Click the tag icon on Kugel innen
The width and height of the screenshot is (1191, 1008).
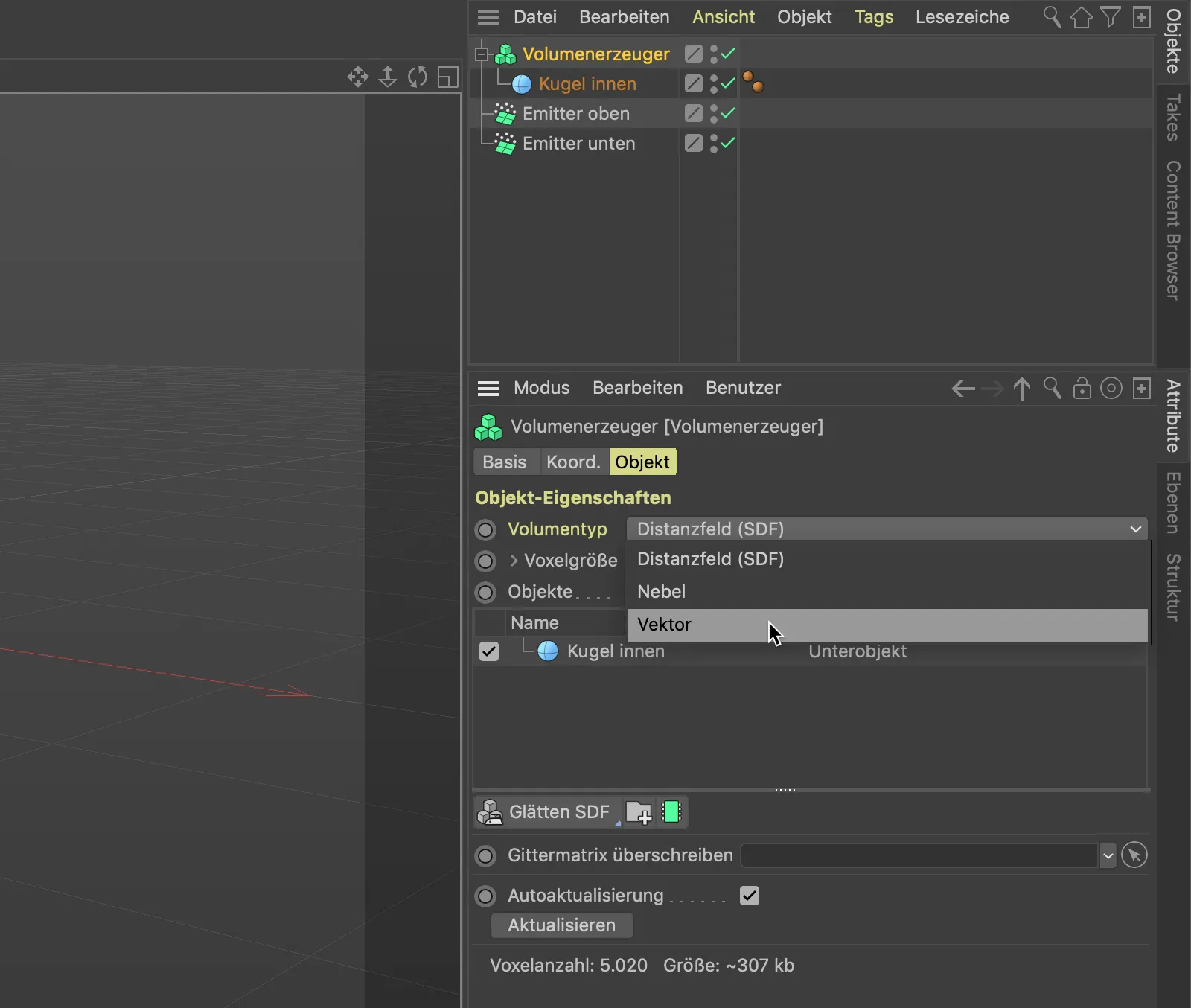tap(753, 83)
